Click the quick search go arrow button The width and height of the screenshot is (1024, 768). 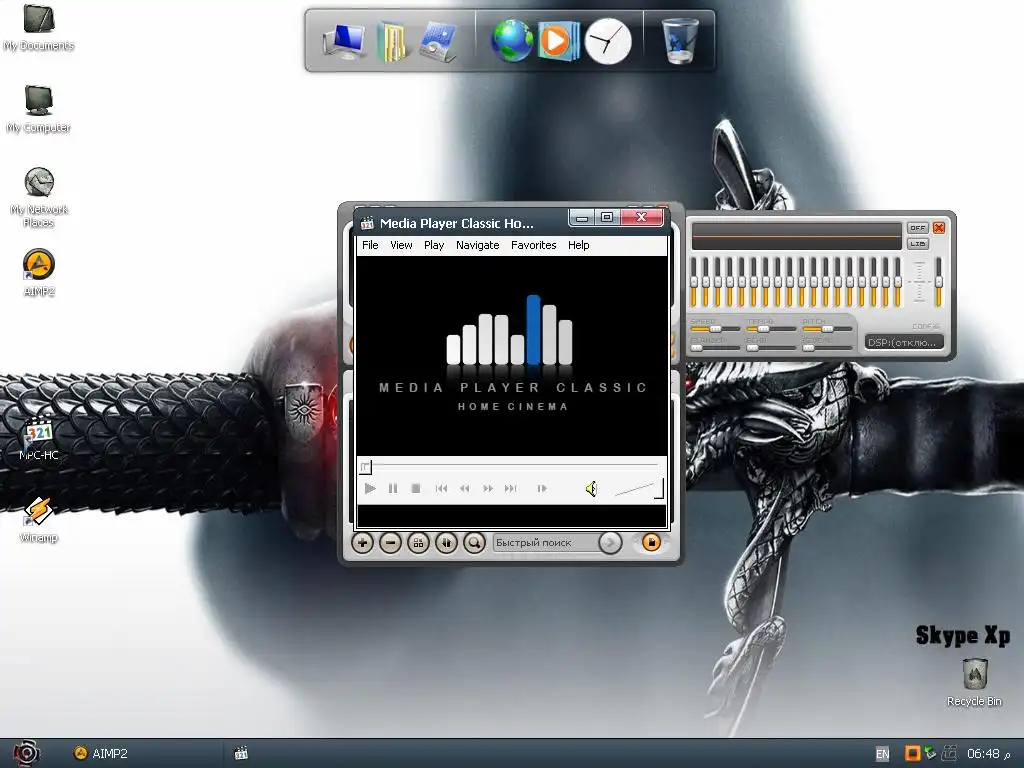pyautogui.click(x=610, y=542)
